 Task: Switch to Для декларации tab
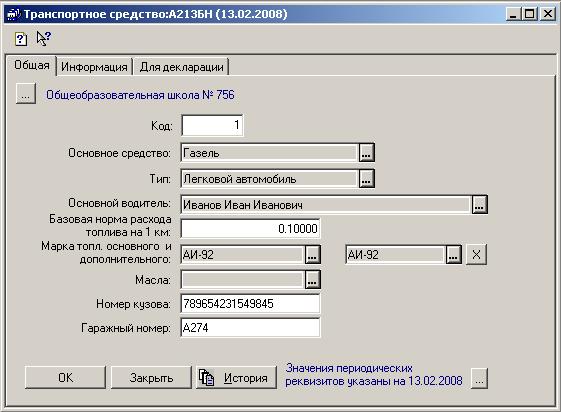pyautogui.click(x=181, y=67)
